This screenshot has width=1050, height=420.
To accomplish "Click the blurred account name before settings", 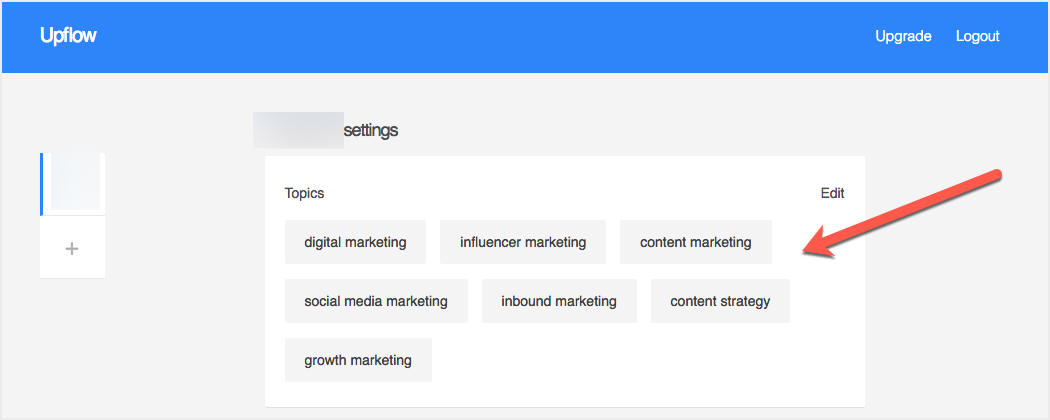I will tap(298, 130).
